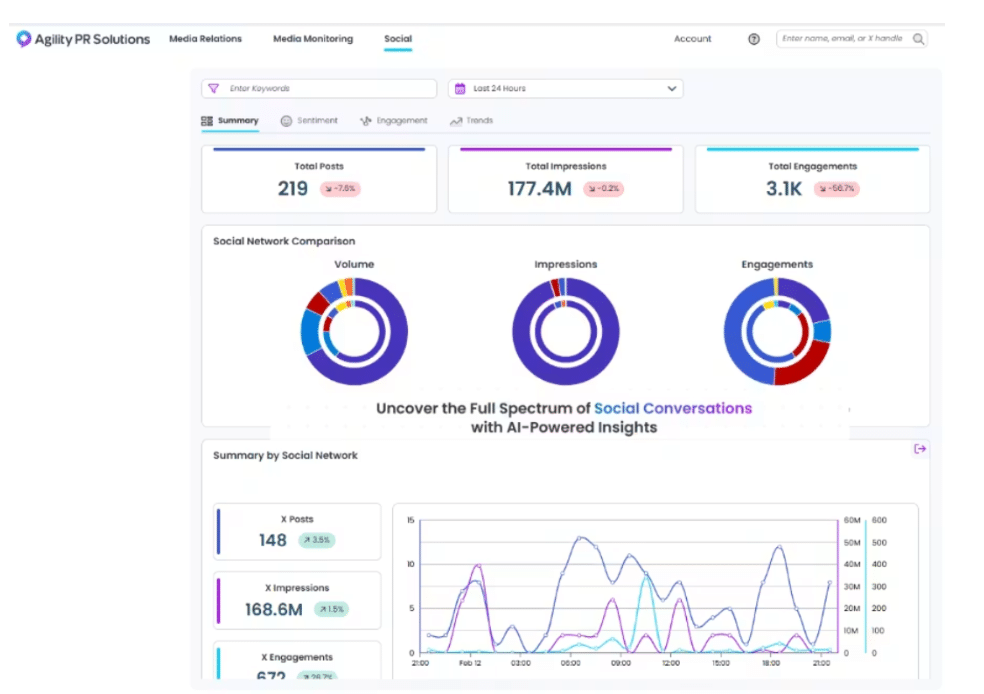984x694 pixels.
Task: Switch to the Summary tab
Action: point(230,120)
